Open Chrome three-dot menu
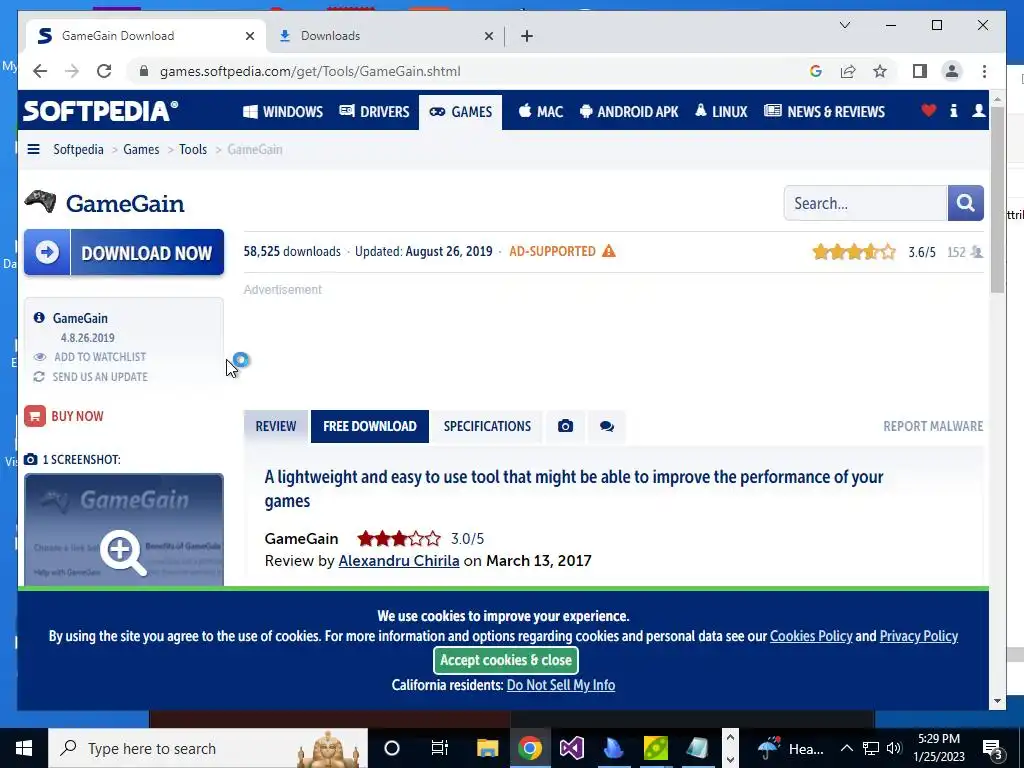1024x768 pixels. coord(984,71)
